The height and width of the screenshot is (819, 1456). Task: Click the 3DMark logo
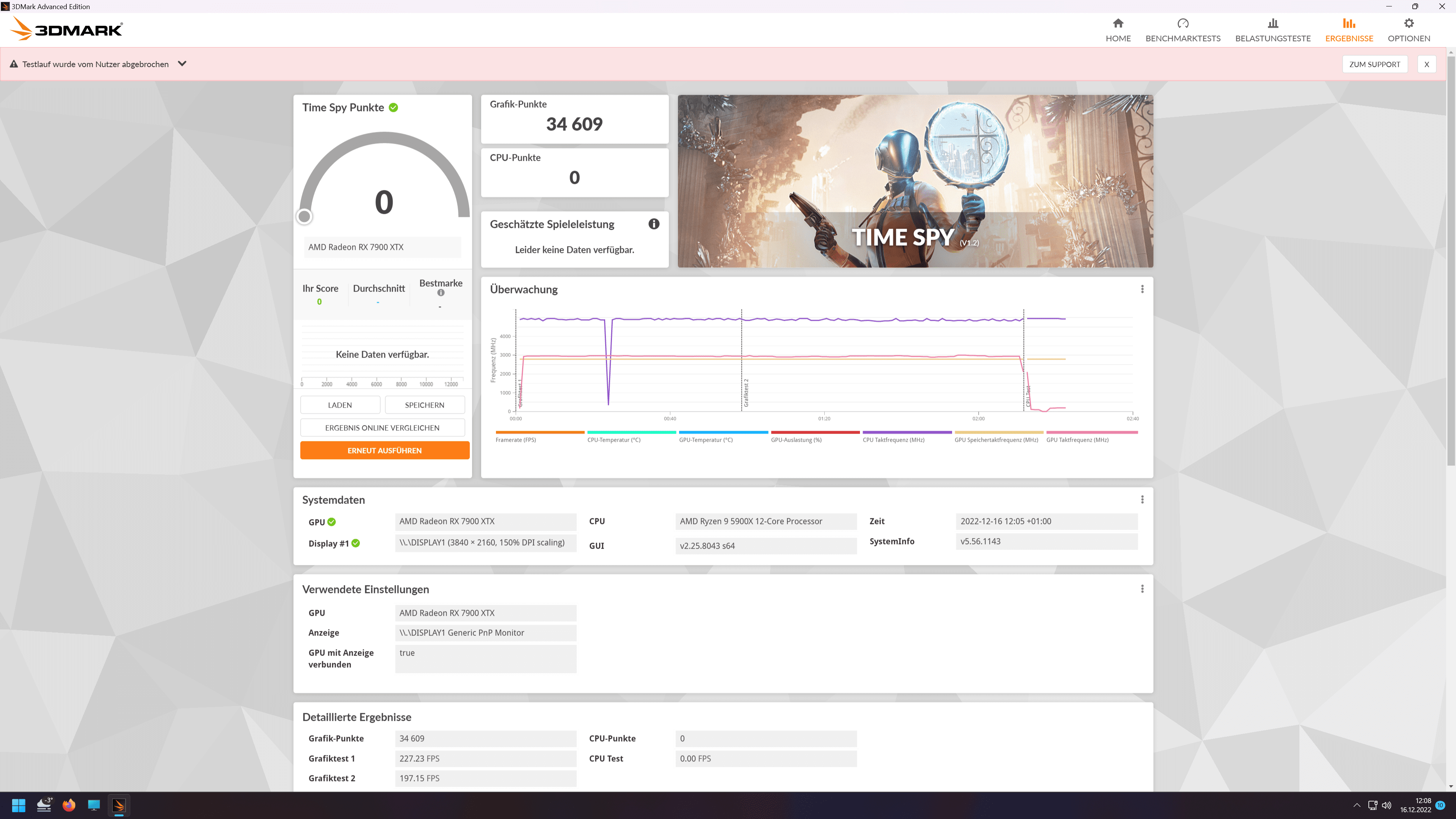pos(67,29)
